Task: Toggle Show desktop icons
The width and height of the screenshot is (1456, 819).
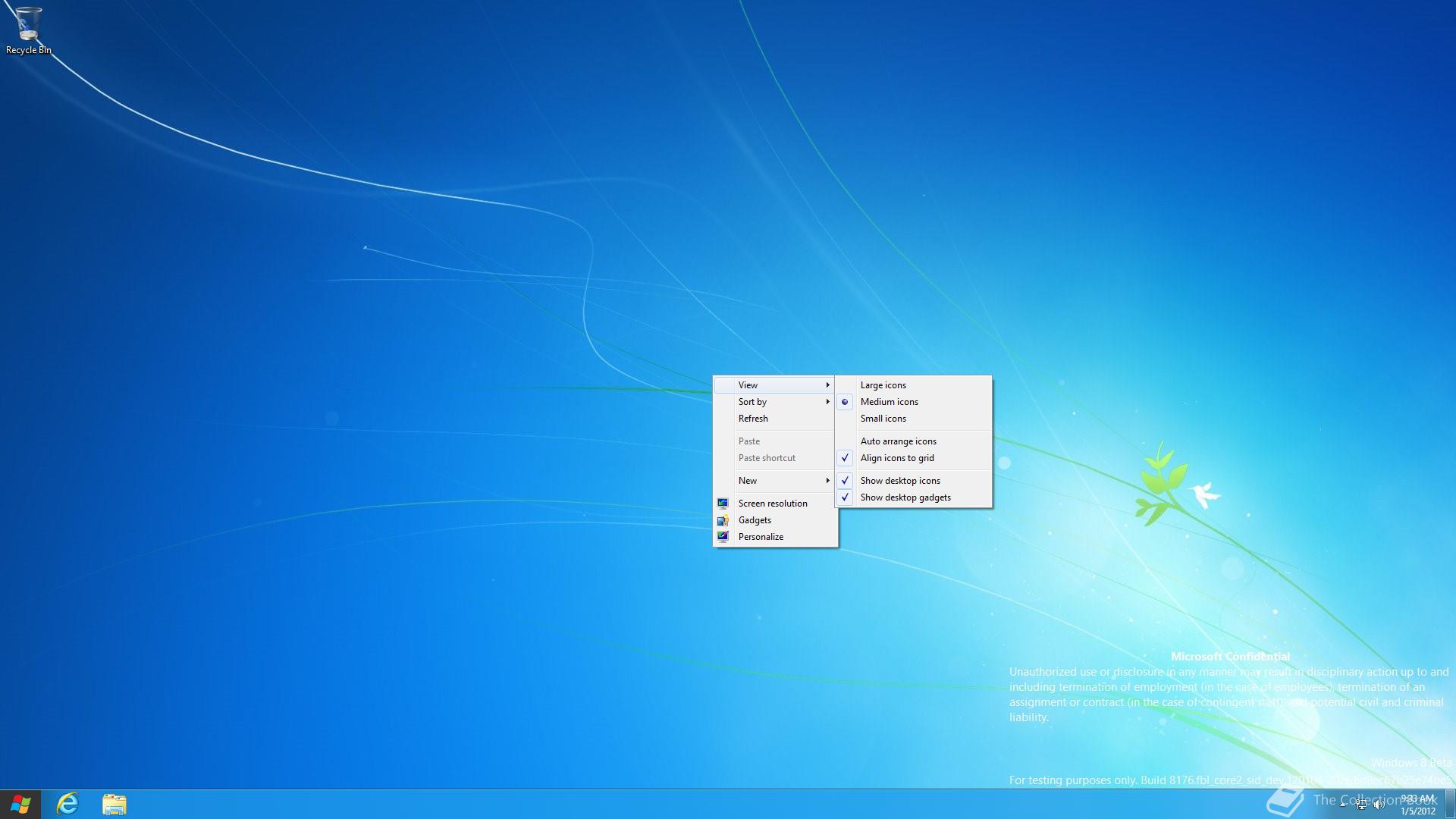Action: (x=914, y=481)
